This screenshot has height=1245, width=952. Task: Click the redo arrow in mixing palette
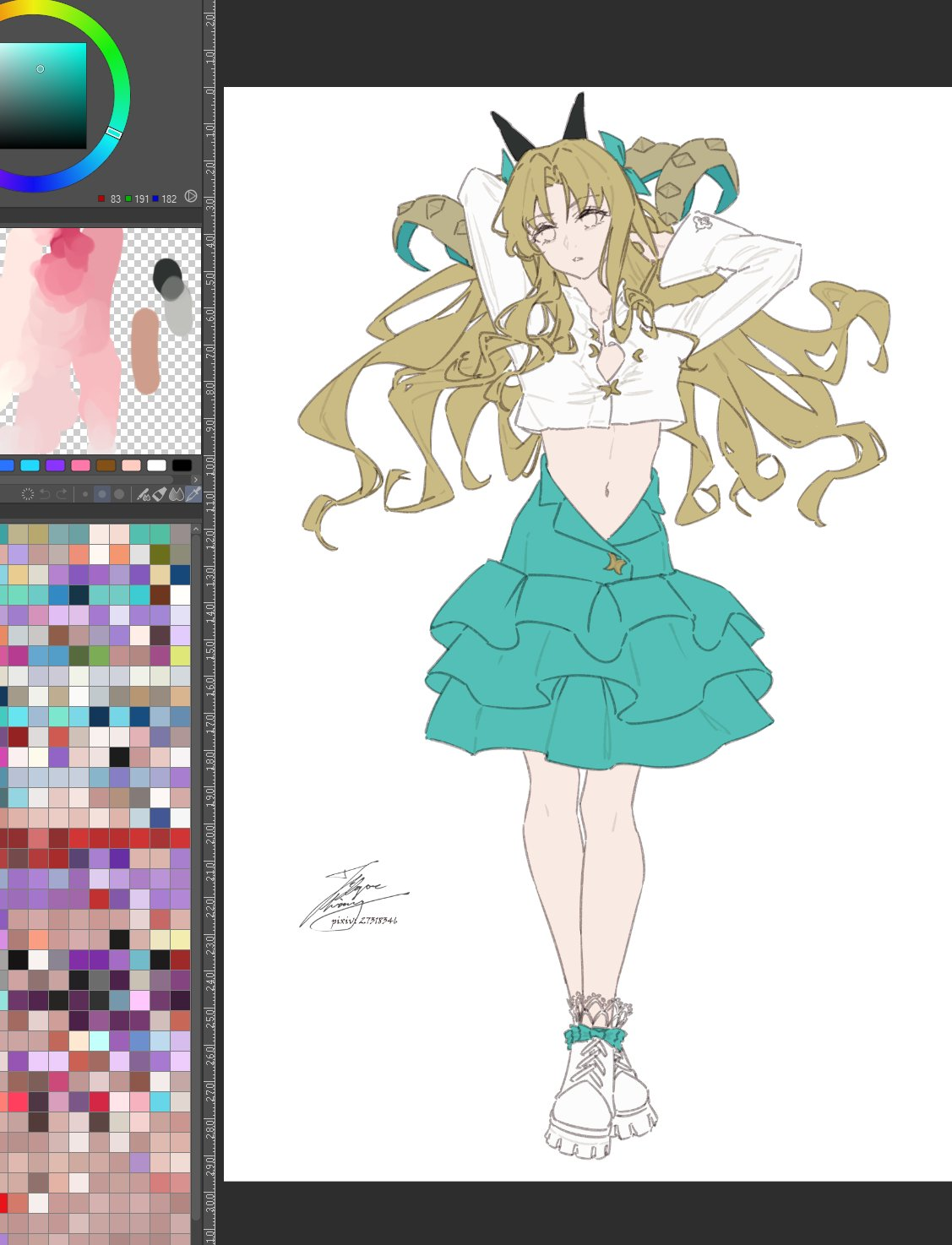click(x=62, y=494)
